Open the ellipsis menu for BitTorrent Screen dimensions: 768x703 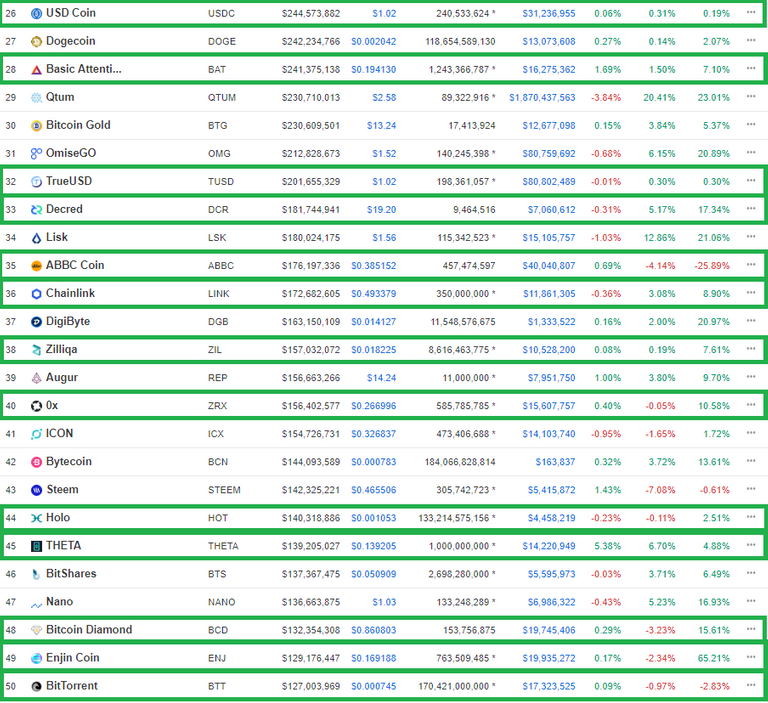point(751,685)
